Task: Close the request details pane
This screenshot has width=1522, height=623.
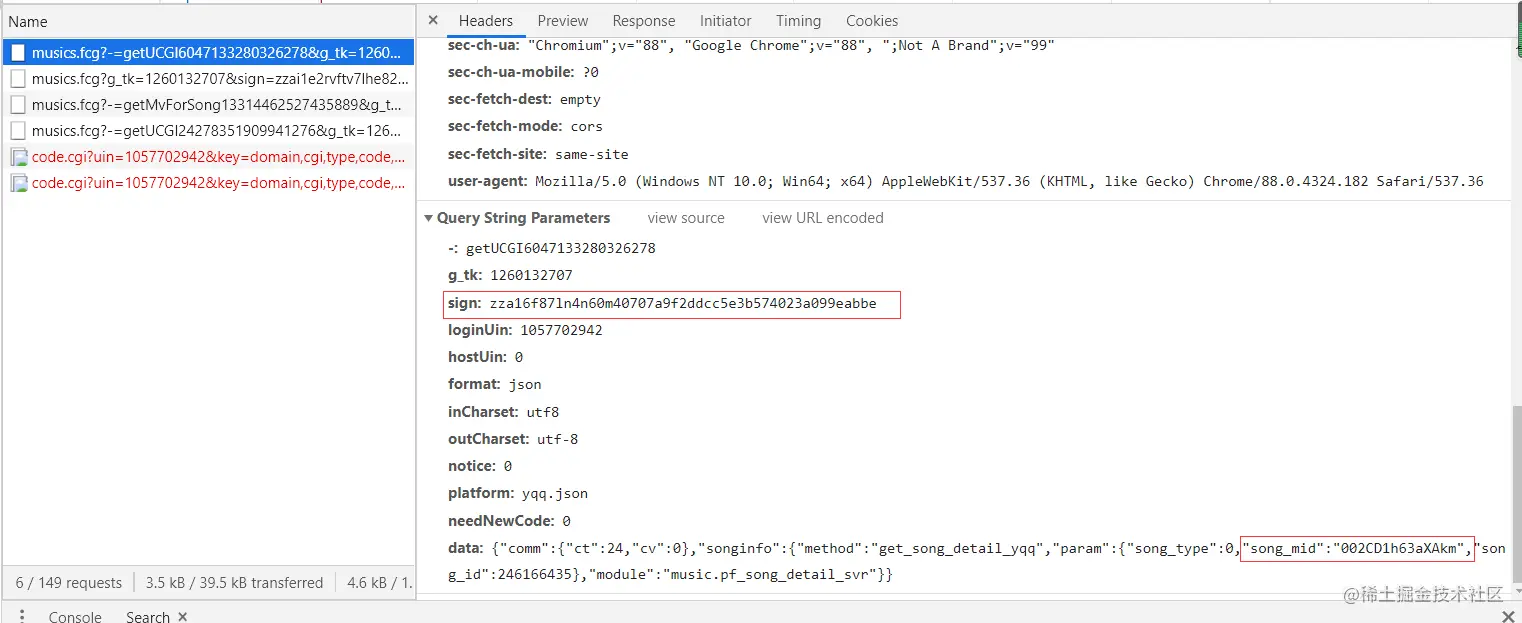Action: pos(433,20)
